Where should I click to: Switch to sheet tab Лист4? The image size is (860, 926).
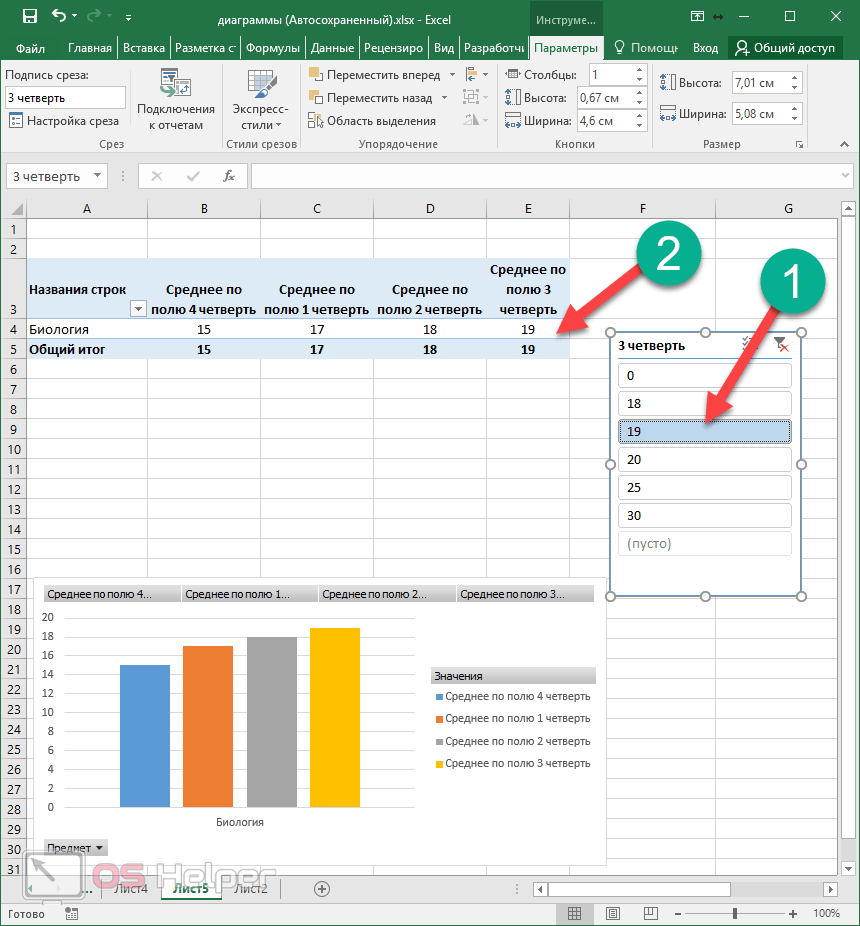click(x=130, y=888)
